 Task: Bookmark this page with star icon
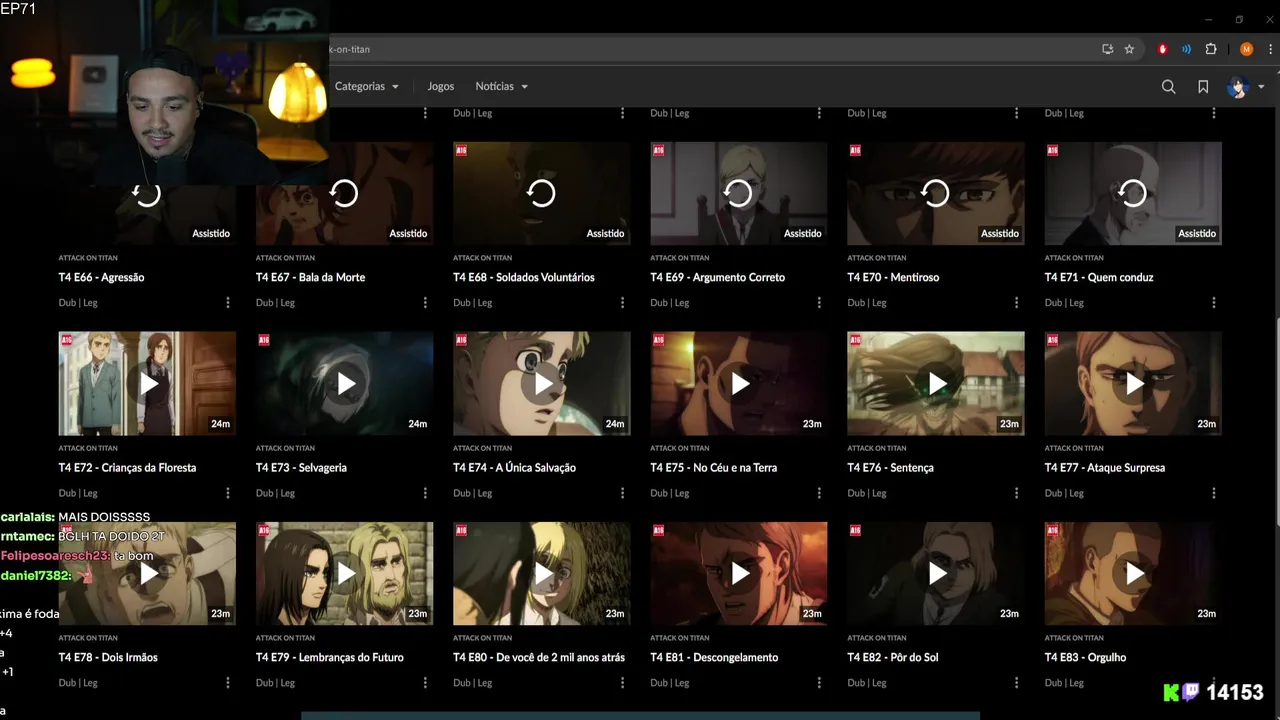(x=1129, y=49)
